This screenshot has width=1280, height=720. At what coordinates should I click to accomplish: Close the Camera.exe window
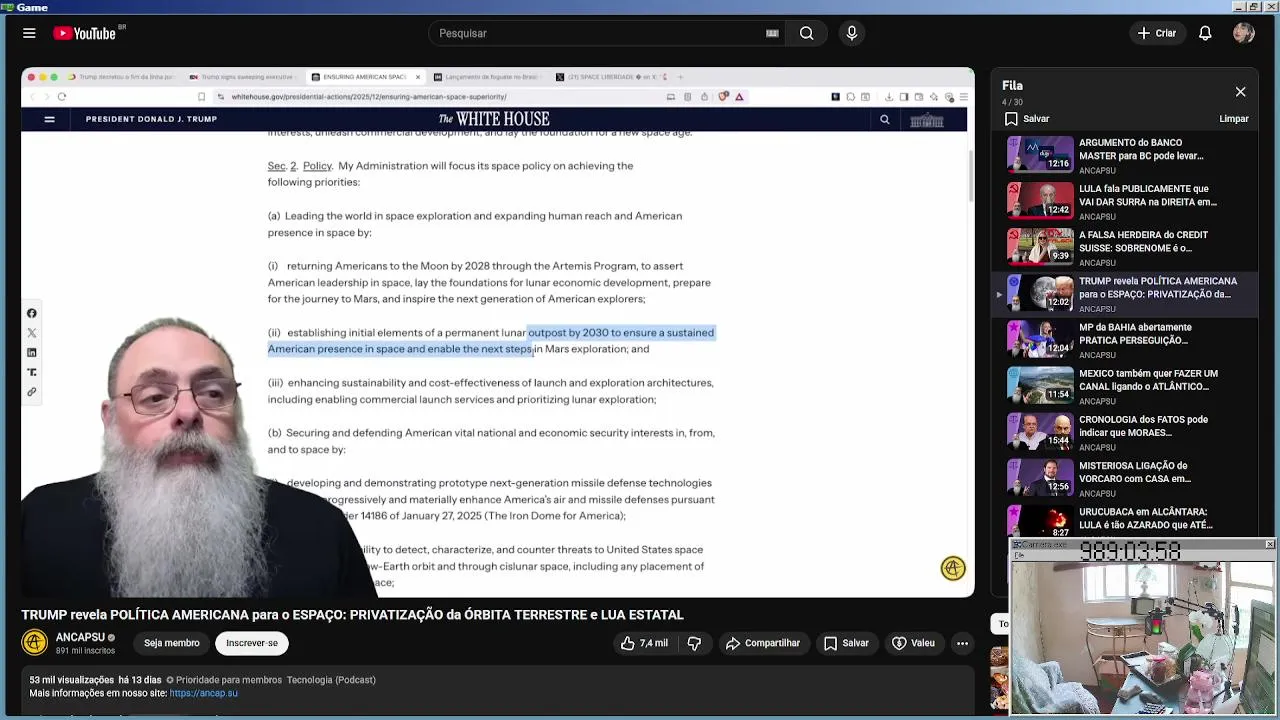point(1270,544)
